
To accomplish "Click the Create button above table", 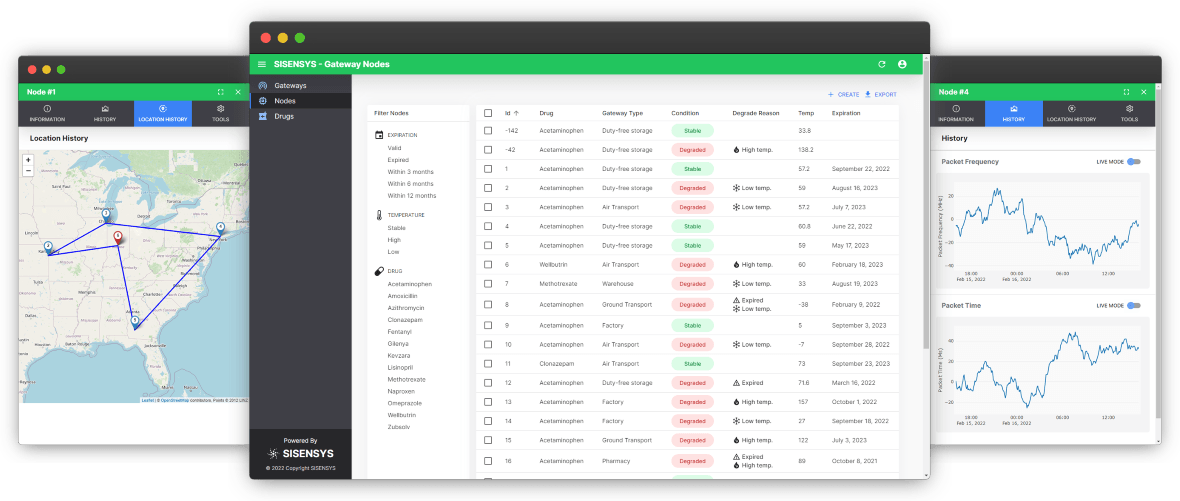I will [x=843, y=94].
